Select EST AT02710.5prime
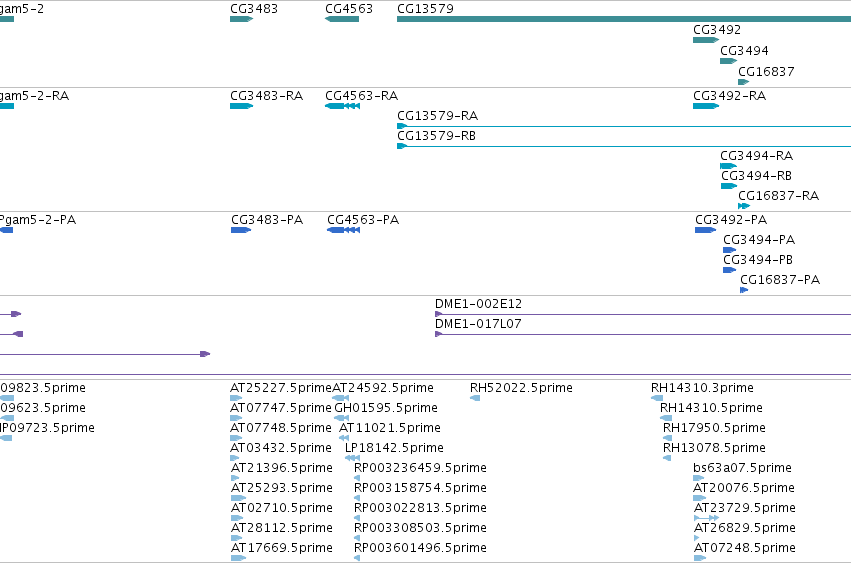851x563 pixels. tap(282, 509)
